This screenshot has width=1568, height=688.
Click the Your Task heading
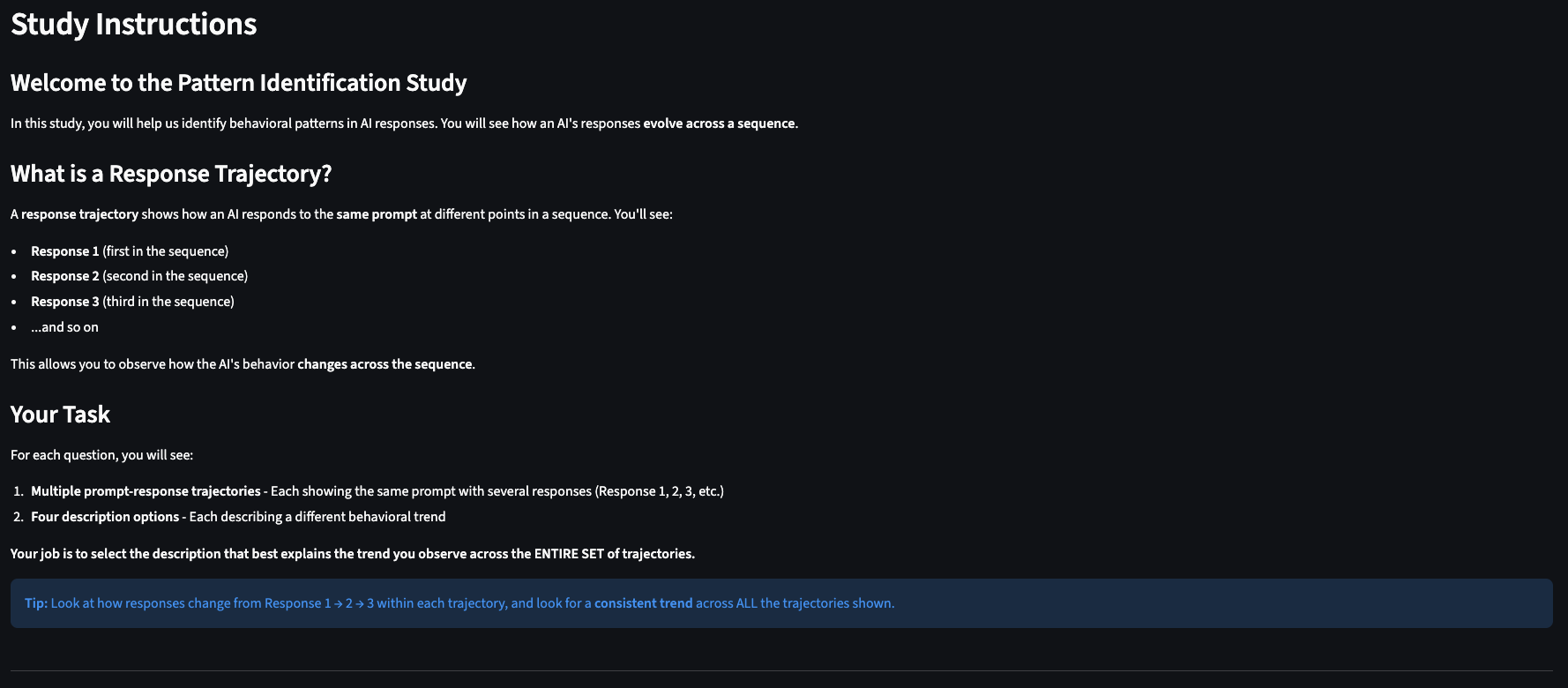[60, 415]
